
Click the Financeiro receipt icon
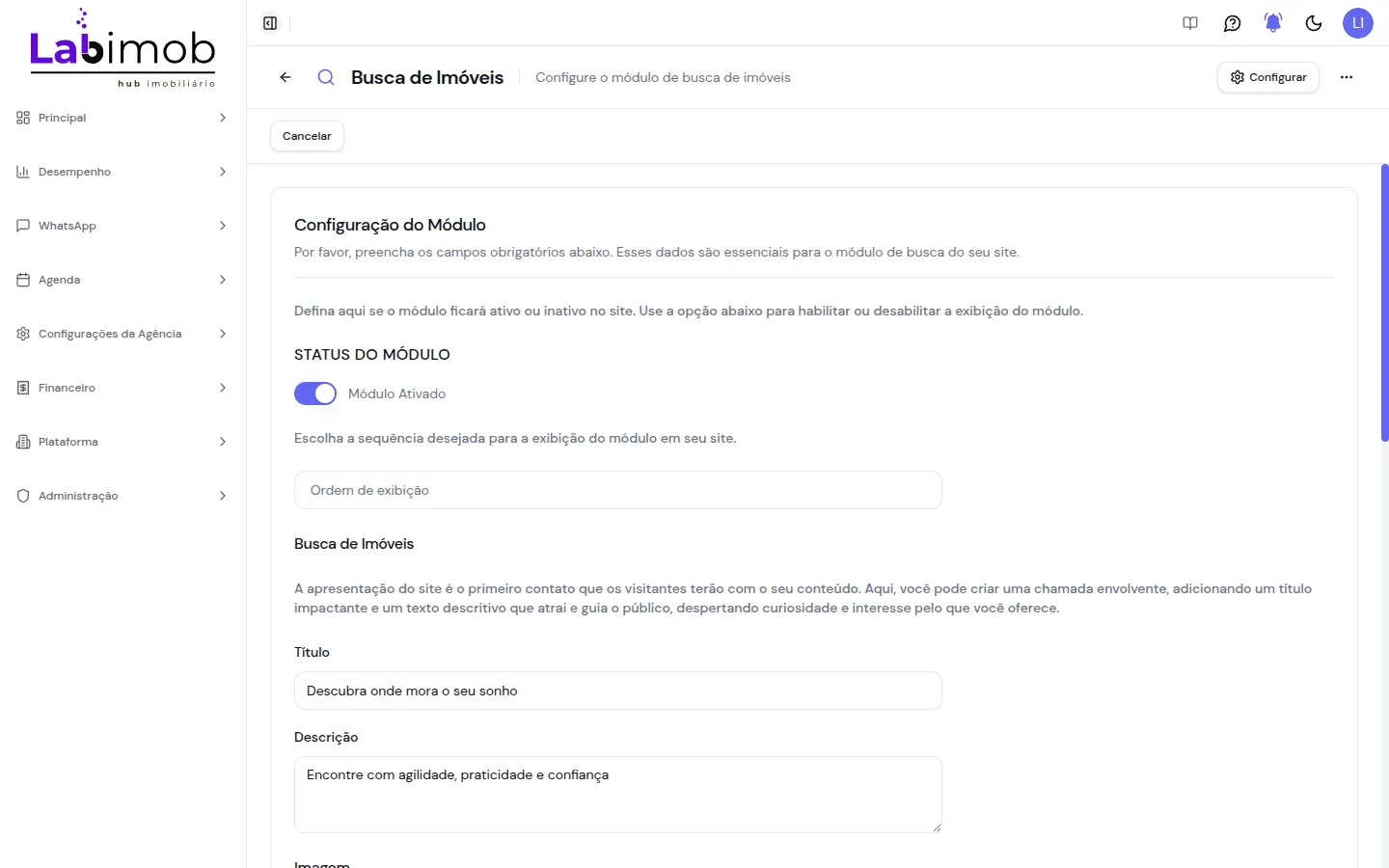click(23, 388)
